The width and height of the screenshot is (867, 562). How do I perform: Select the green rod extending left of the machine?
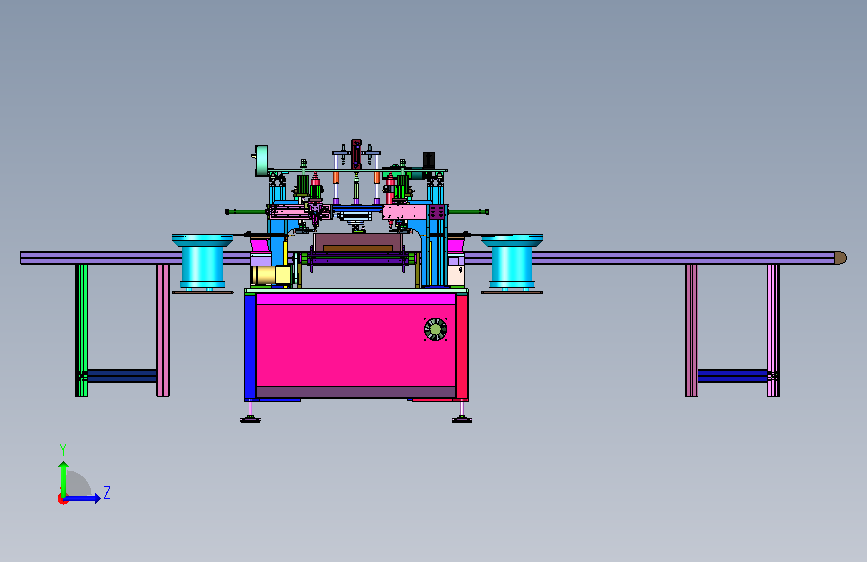pos(246,212)
